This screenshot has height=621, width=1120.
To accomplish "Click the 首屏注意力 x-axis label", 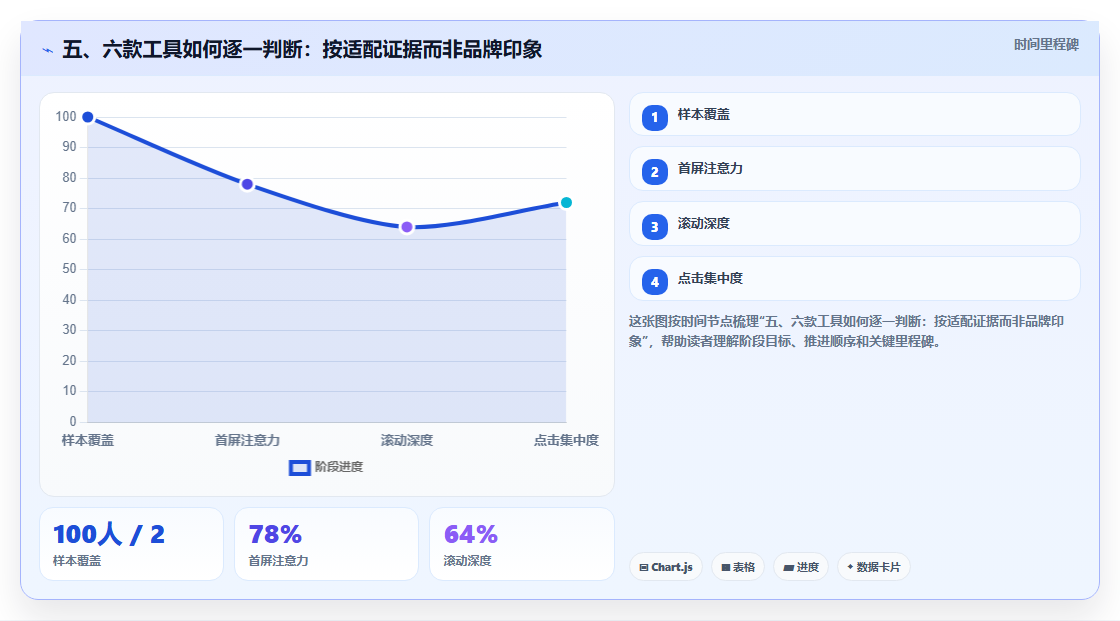I will pos(247,440).
